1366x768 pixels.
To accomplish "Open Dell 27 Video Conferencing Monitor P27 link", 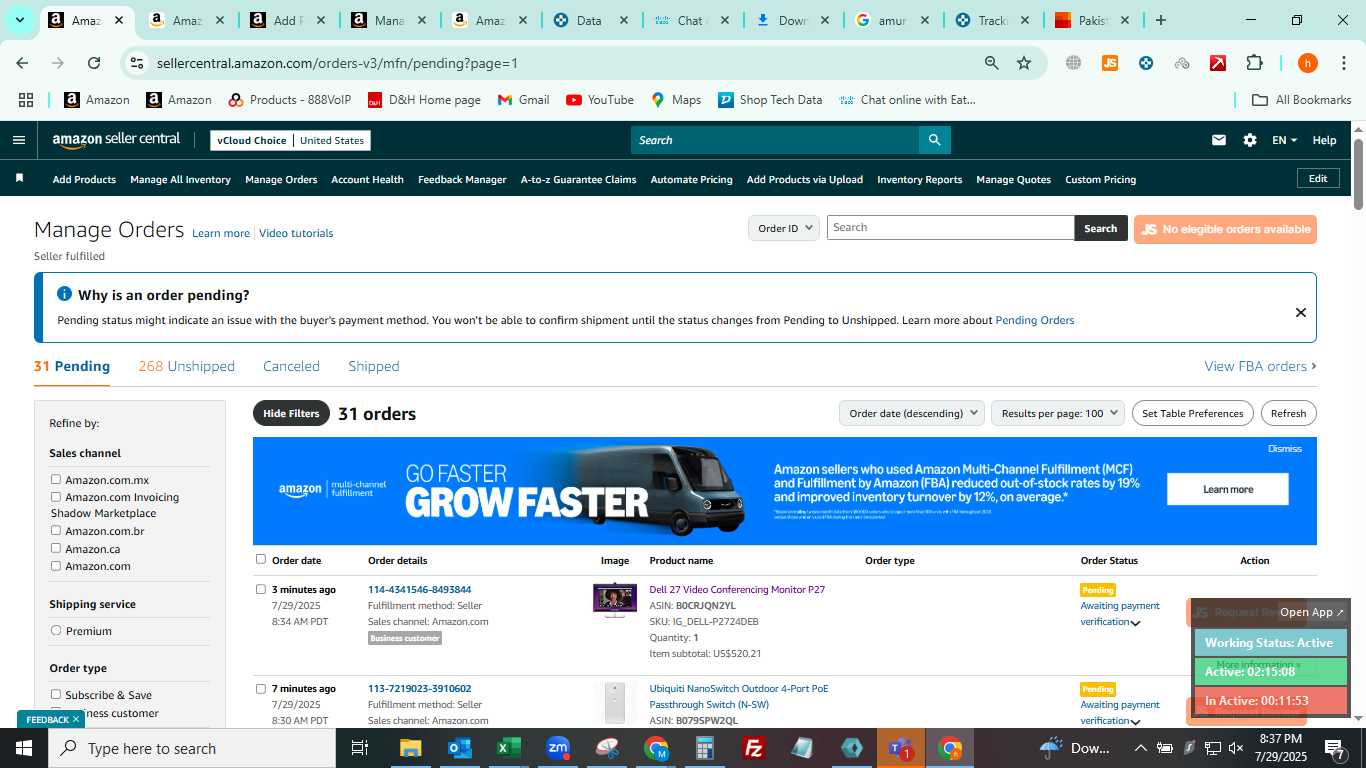I will click(x=737, y=590).
